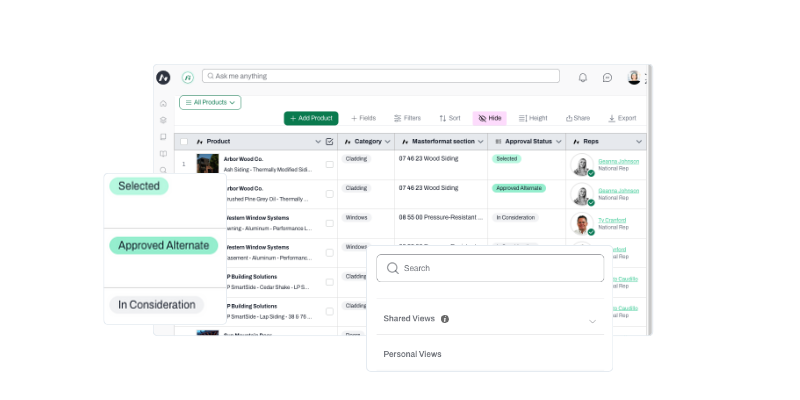Open the layers icon in sidebar
This screenshot has width=800, height=400.
163,120
